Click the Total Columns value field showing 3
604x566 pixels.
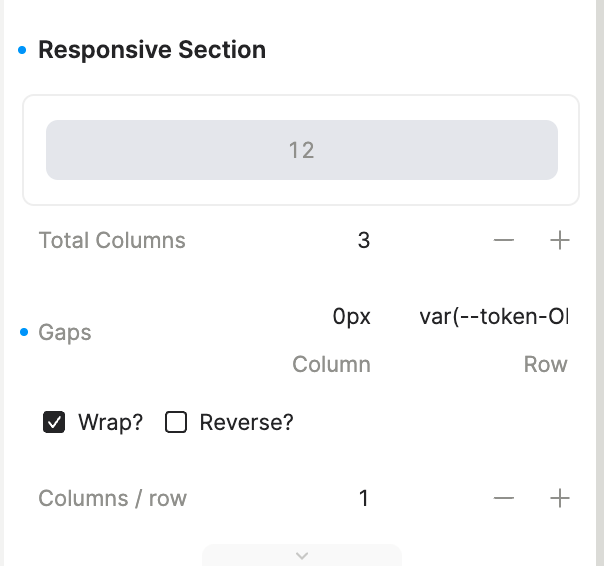[363, 241]
